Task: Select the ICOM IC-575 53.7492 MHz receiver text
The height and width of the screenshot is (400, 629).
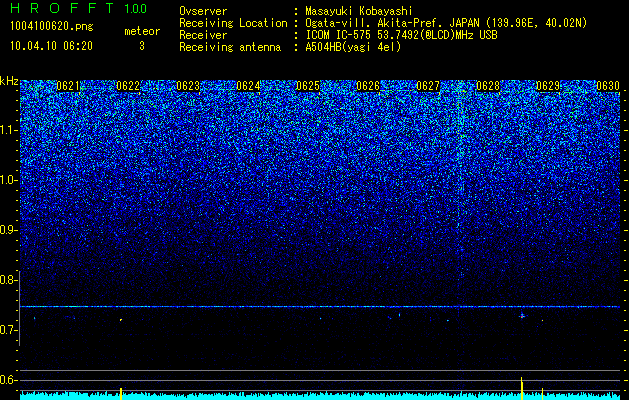Action: [401, 35]
